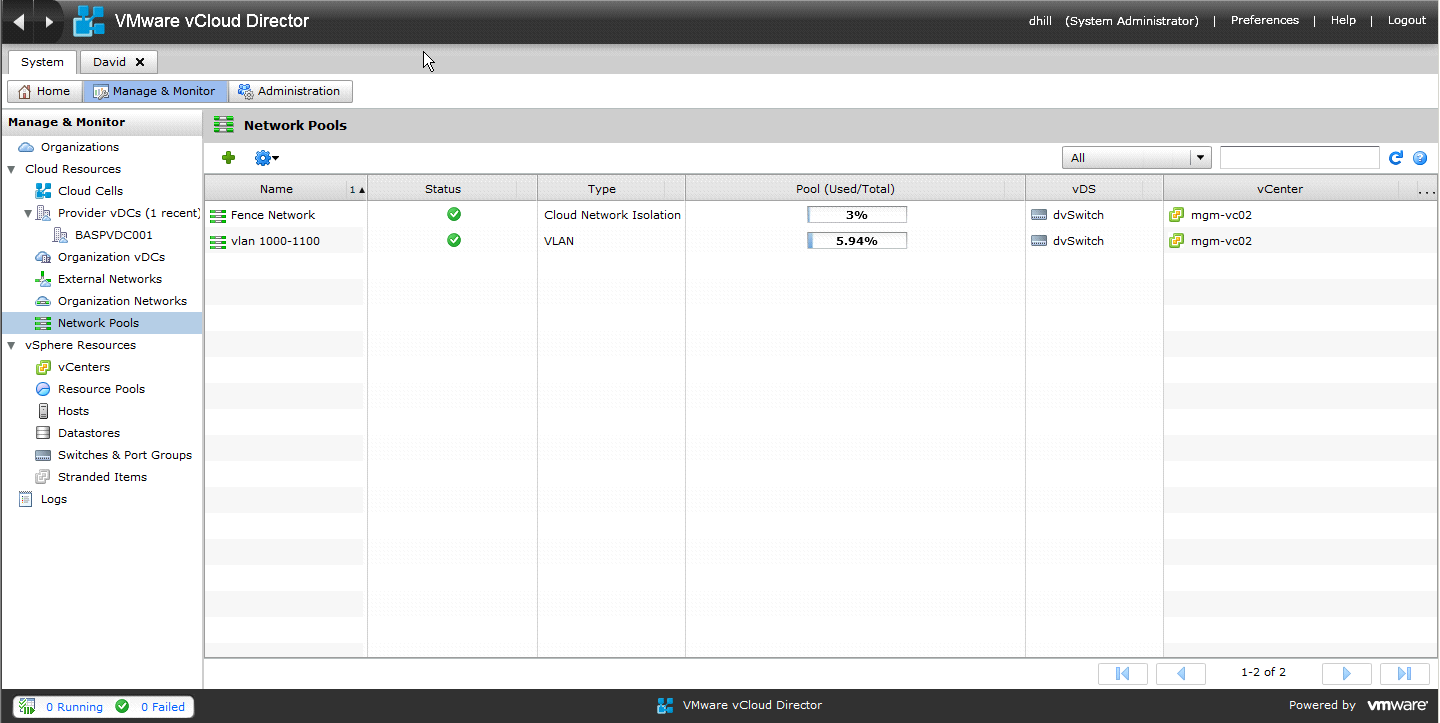Open the Manage & Monitor section

(155, 91)
